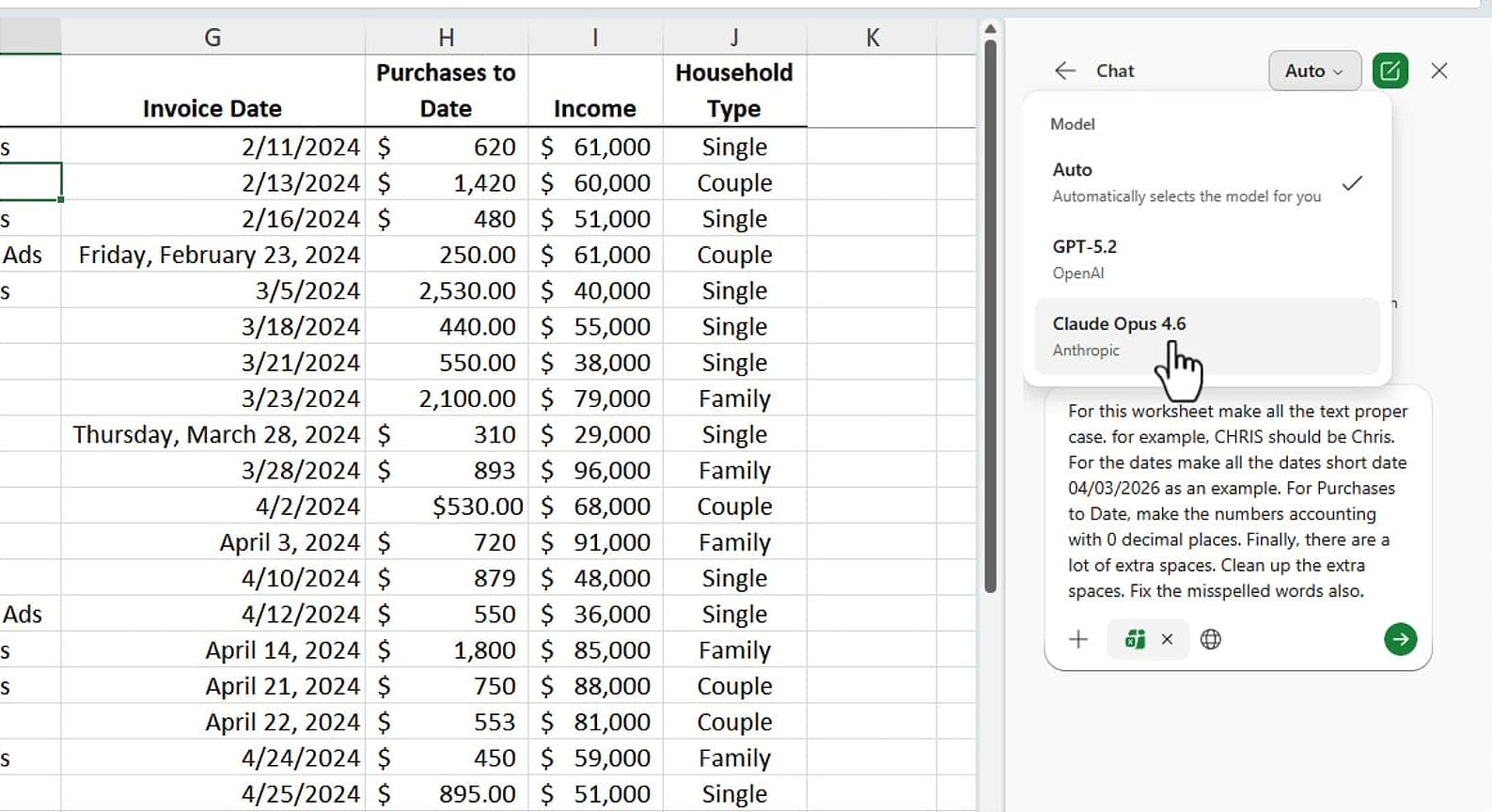Viewport: 1492px width, 812px height.
Task: Select column J header
Action: pos(734,38)
